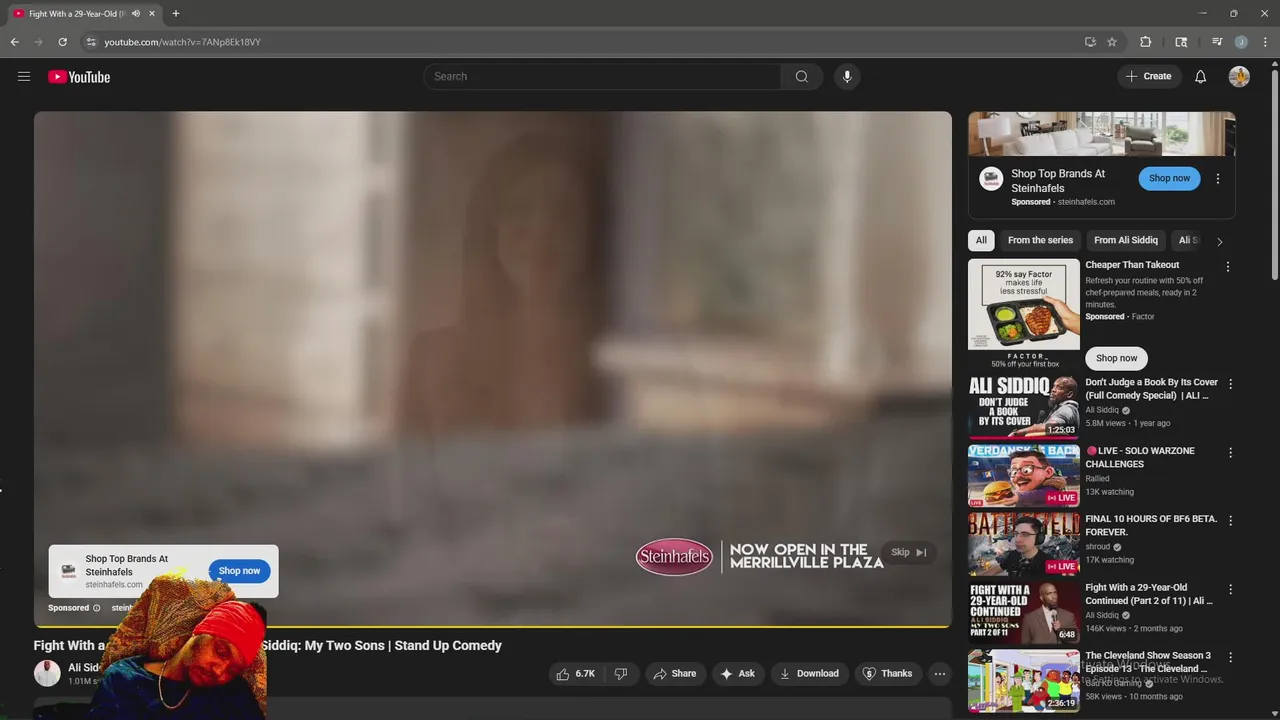
Task: Click the browser address bar URL
Action: [182, 42]
